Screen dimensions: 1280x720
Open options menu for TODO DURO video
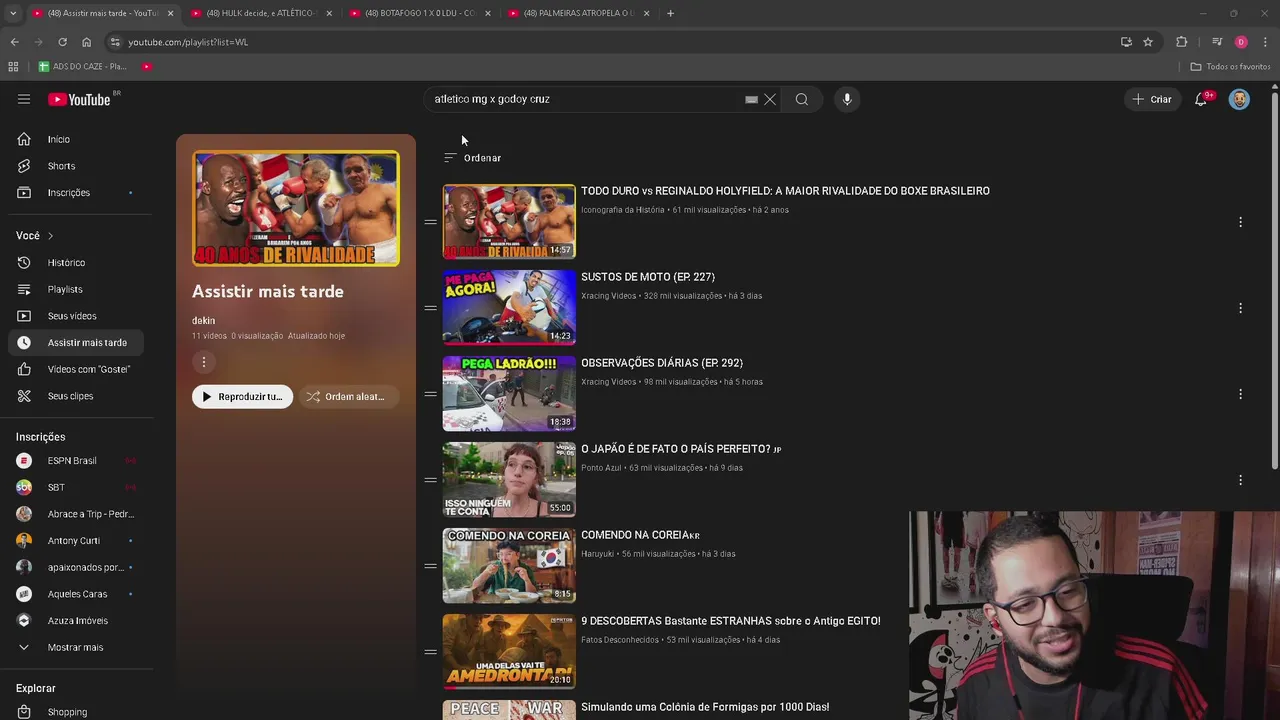[1240, 222]
